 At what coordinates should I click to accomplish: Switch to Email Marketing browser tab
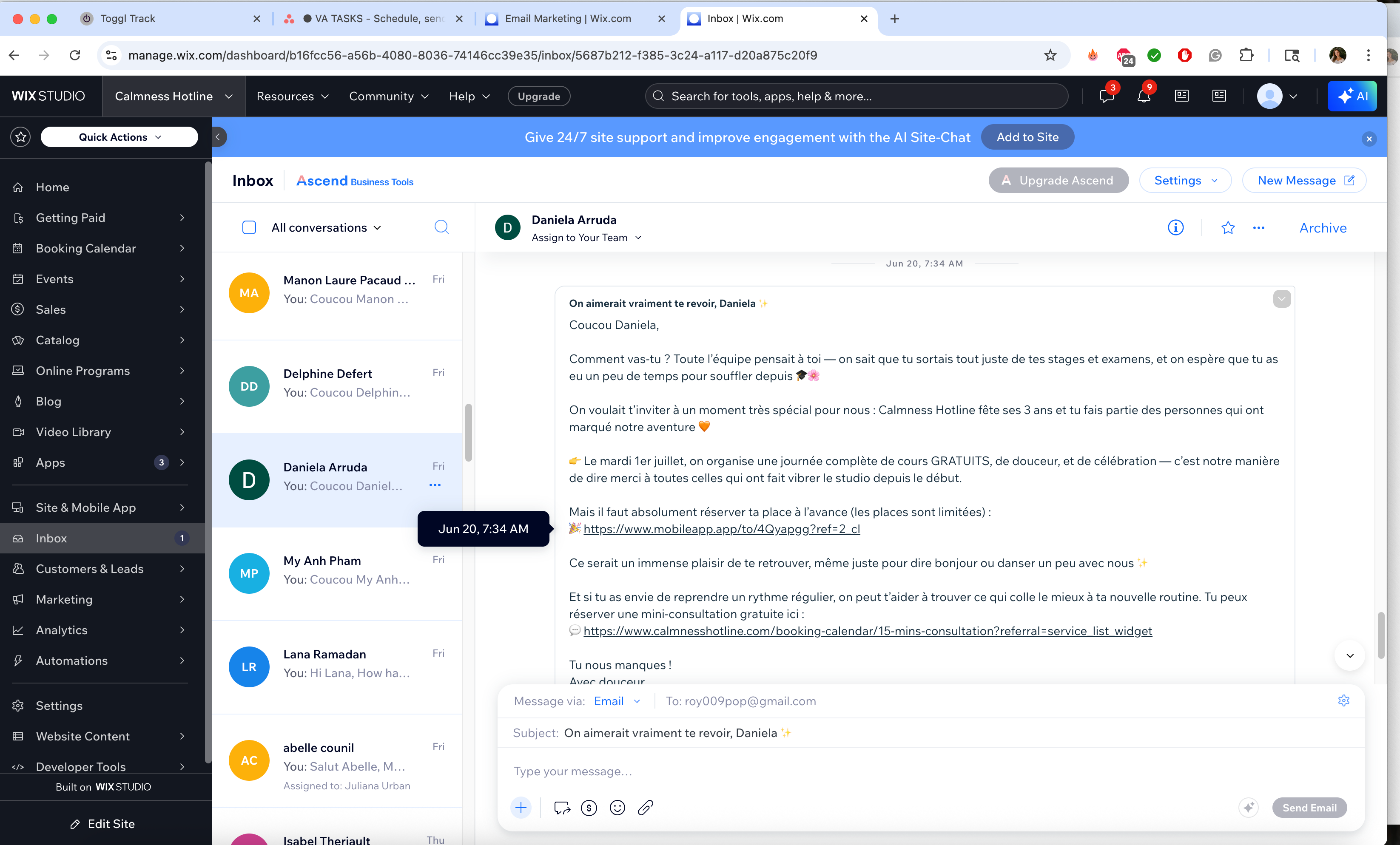click(x=568, y=19)
